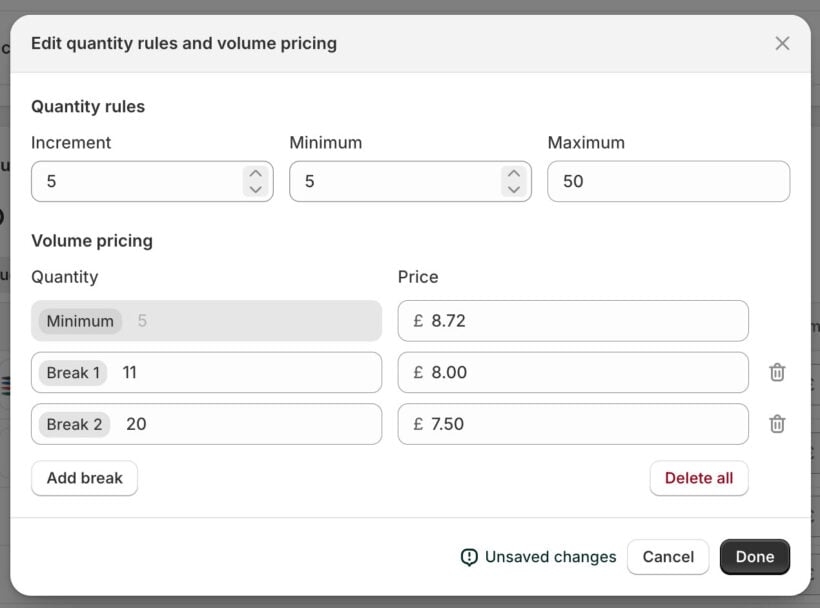Image resolution: width=820 pixels, height=608 pixels.
Task: Click the Increment field label
Action: click(71, 143)
